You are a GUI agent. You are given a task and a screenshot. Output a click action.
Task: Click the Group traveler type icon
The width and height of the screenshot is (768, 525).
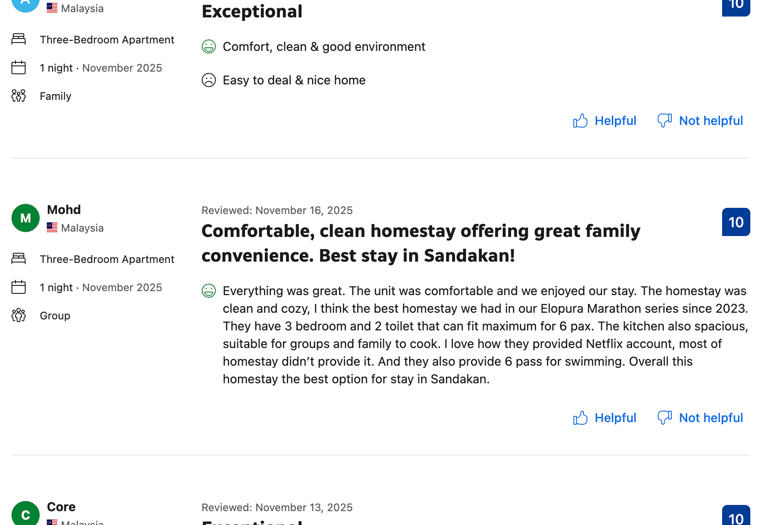[x=19, y=315]
